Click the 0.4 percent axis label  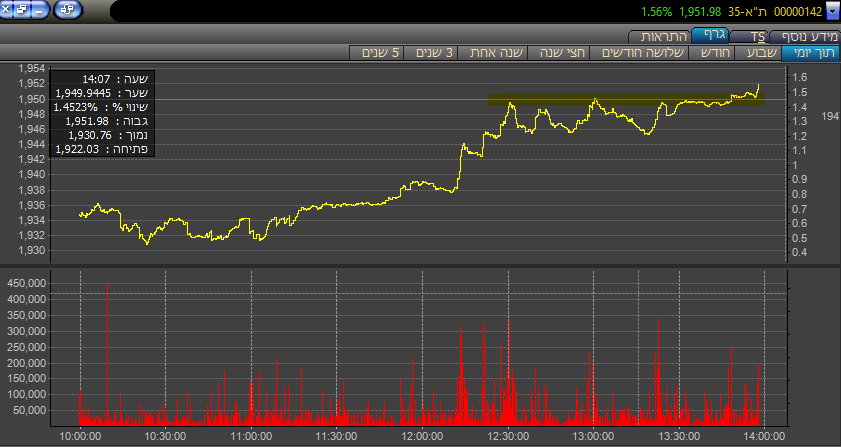800,252
